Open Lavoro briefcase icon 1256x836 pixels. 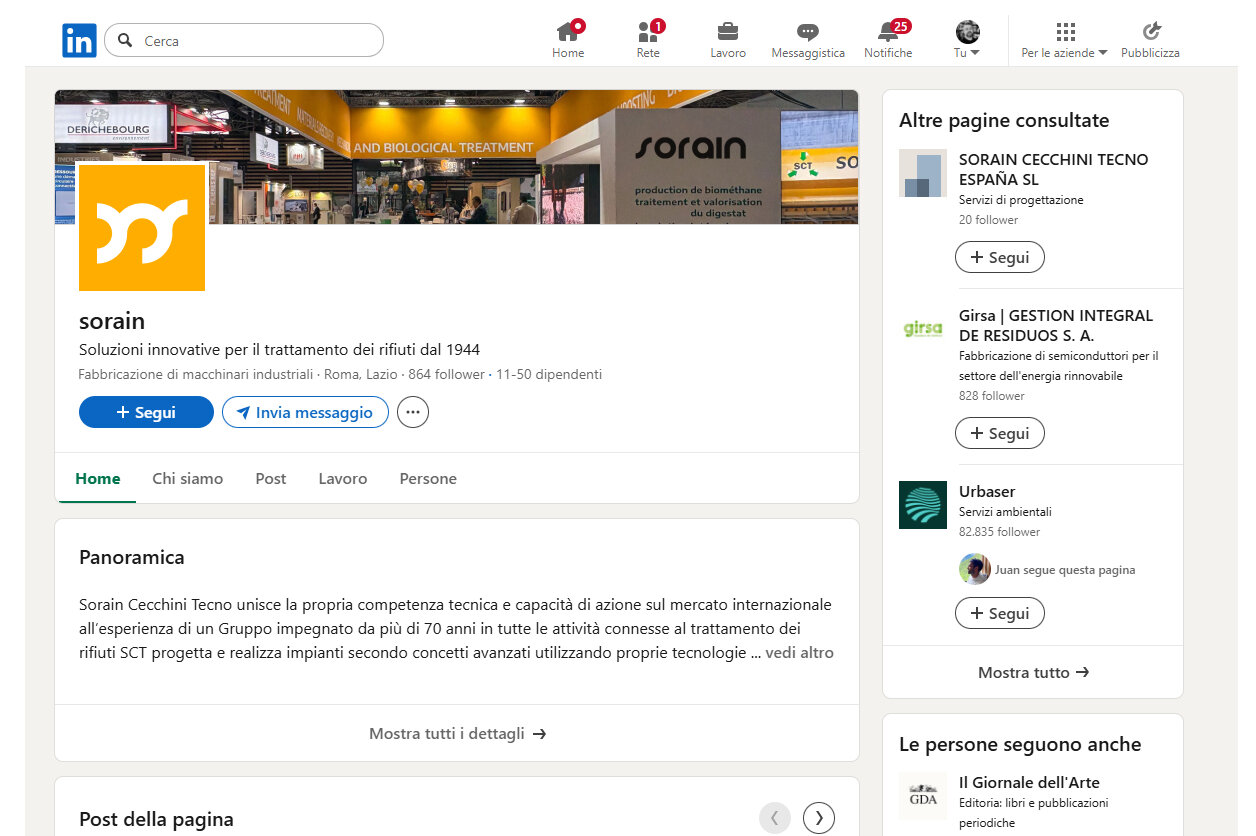728,31
